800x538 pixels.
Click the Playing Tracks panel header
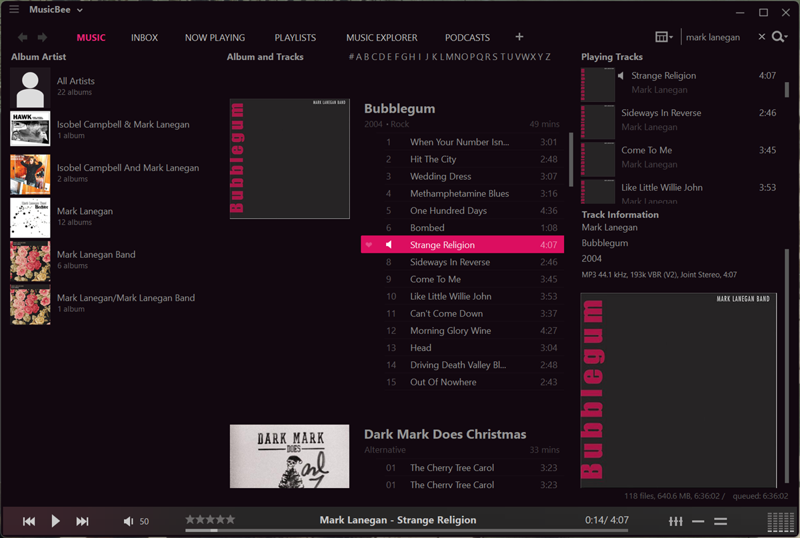pyautogui.click(x=612, y=57)
